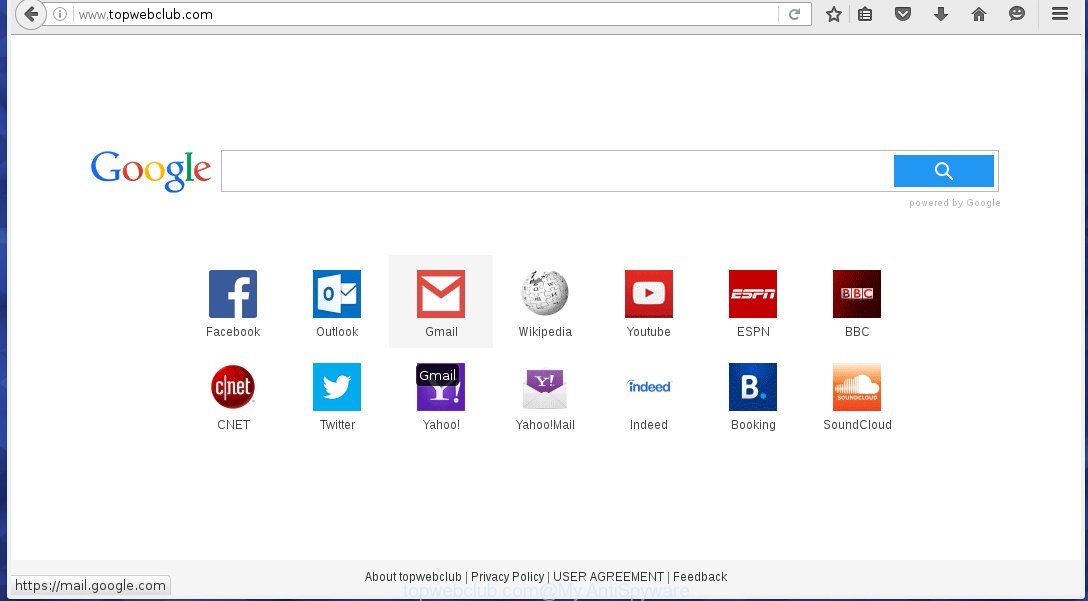Click the Gmail envelope icon
Image resolution: width=1088 pixels, height=601 pixels.
coord(441,294)
